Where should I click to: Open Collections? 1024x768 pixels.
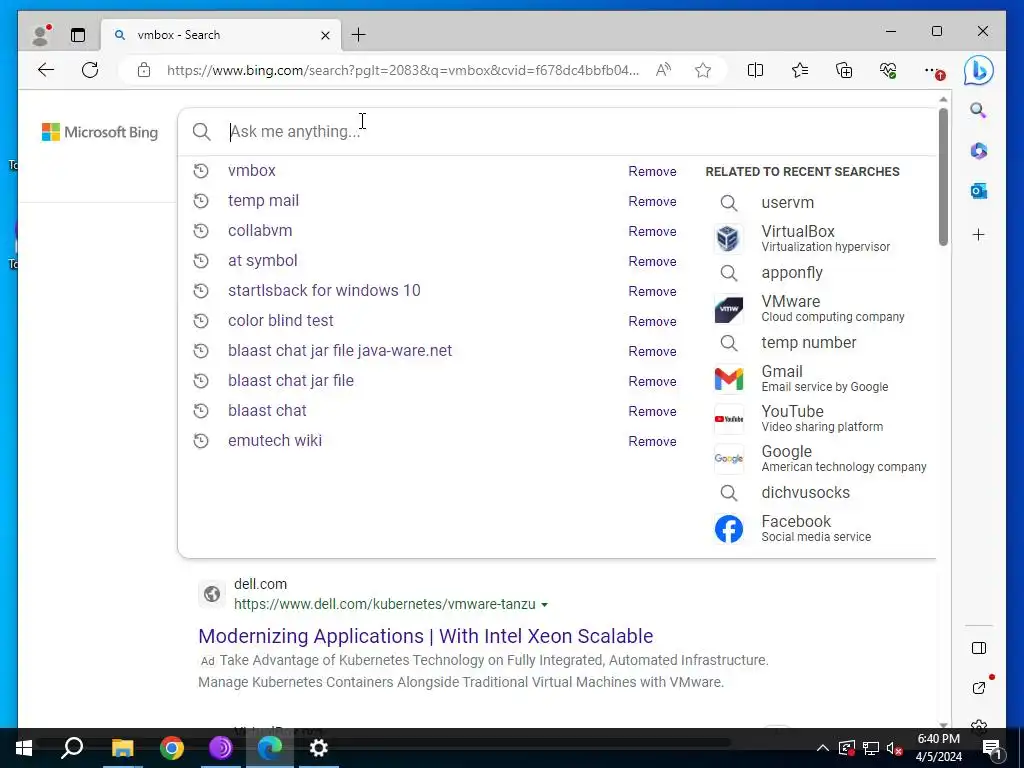pyautogui.click(x=844, y=70)
